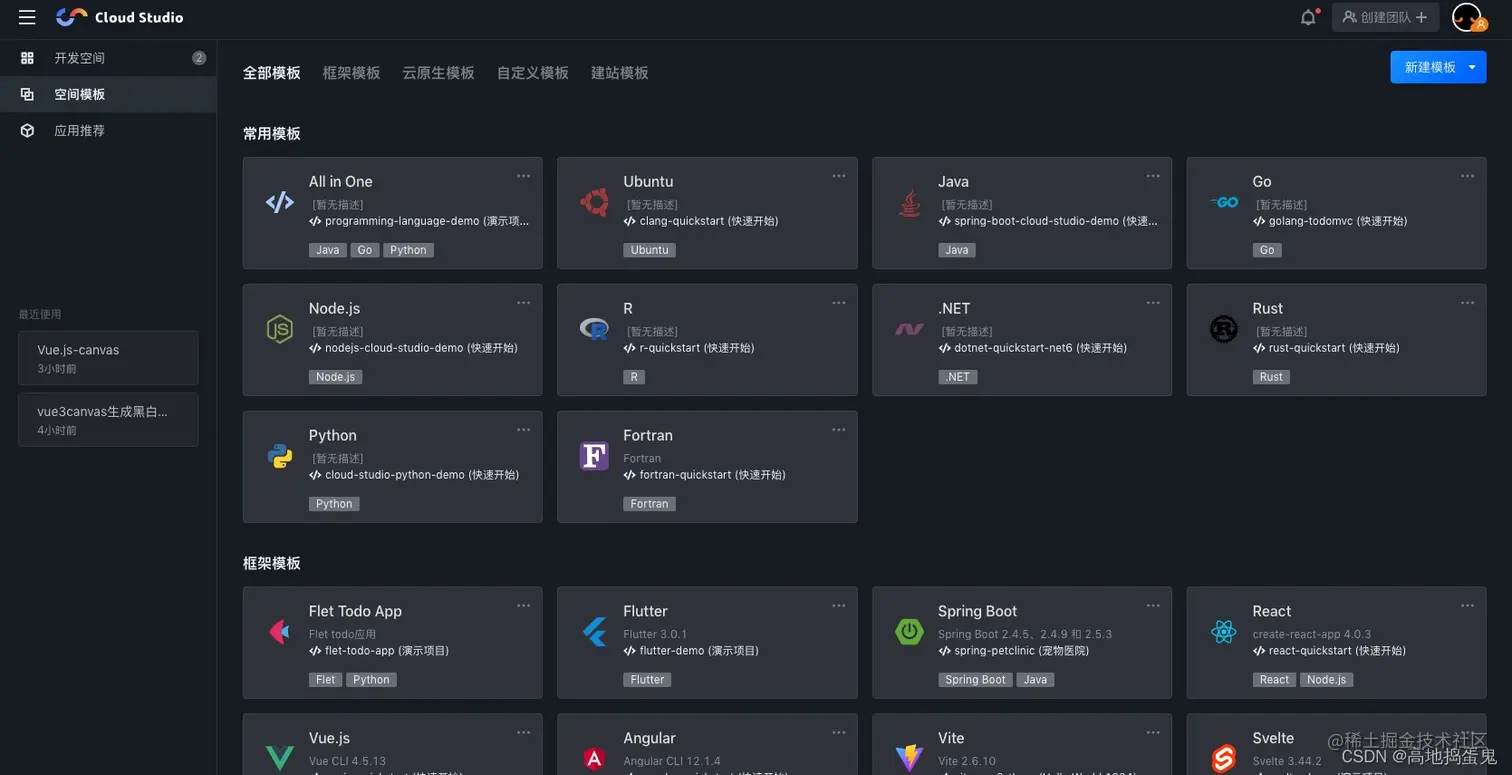Open the notifications bell
The width and height of the screenshot is (1512, 775).
pyautogui.click(x=1308, y=17)
